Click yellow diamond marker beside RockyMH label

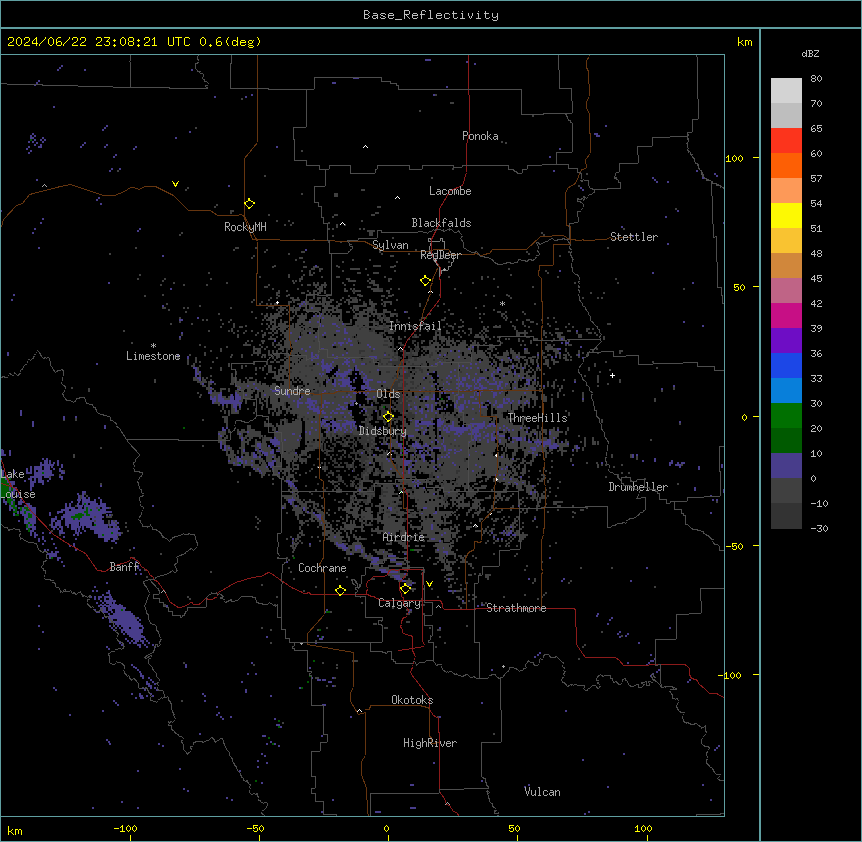click(250, 204)
